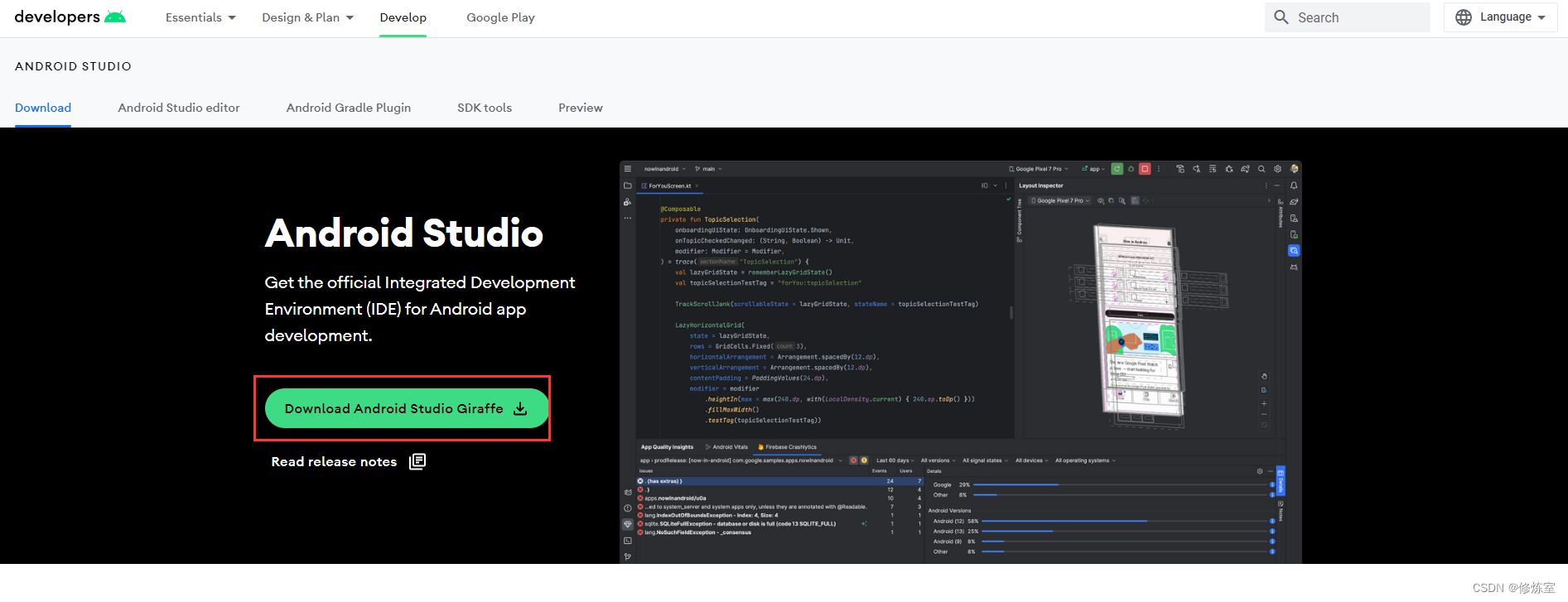Select the Download tab
Screen dimensions: 1568x602
(x=43, y=108)
